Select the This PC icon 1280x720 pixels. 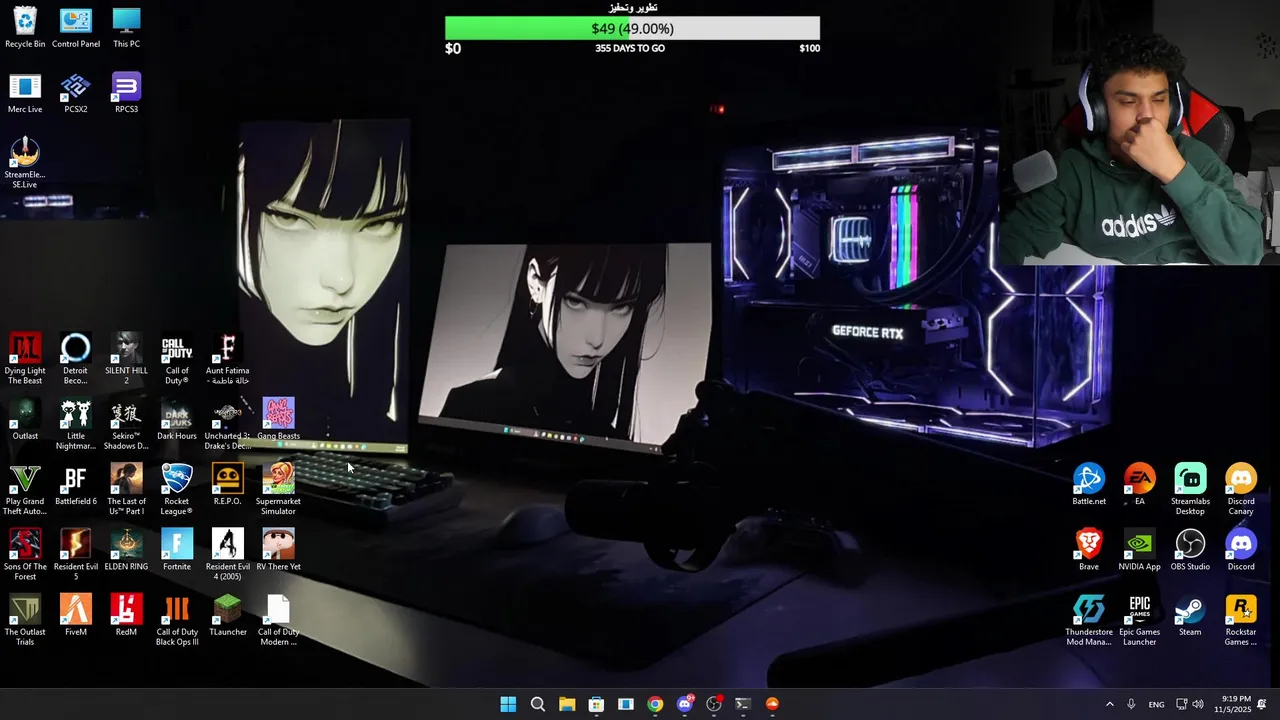pos(126,27)
